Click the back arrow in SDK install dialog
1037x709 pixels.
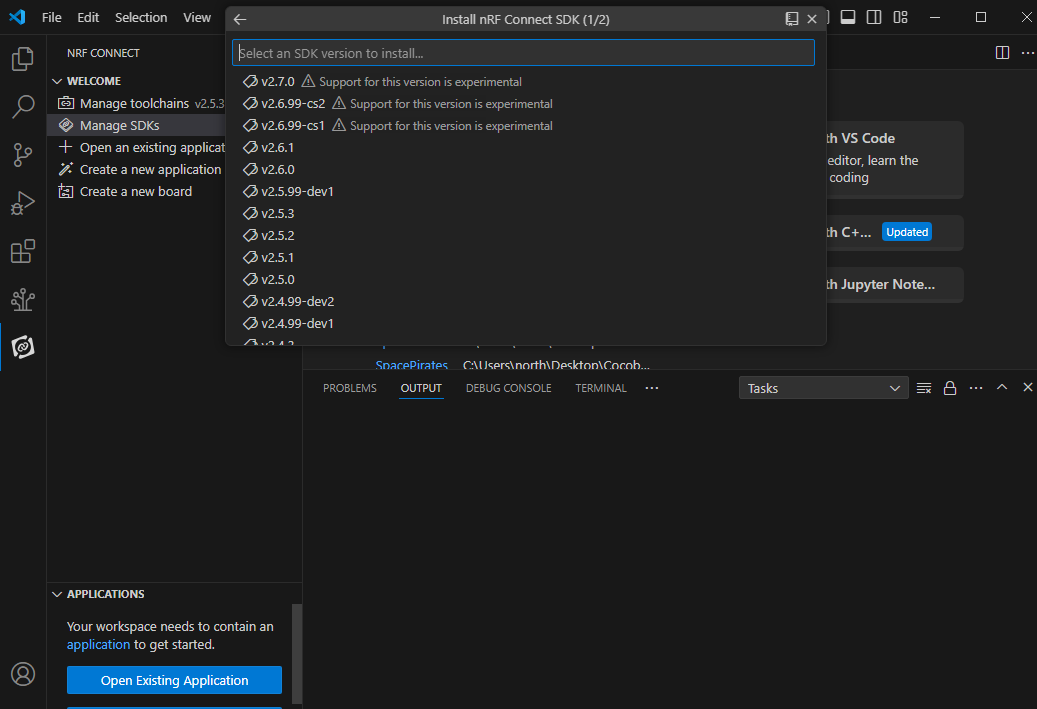(240, 19)
